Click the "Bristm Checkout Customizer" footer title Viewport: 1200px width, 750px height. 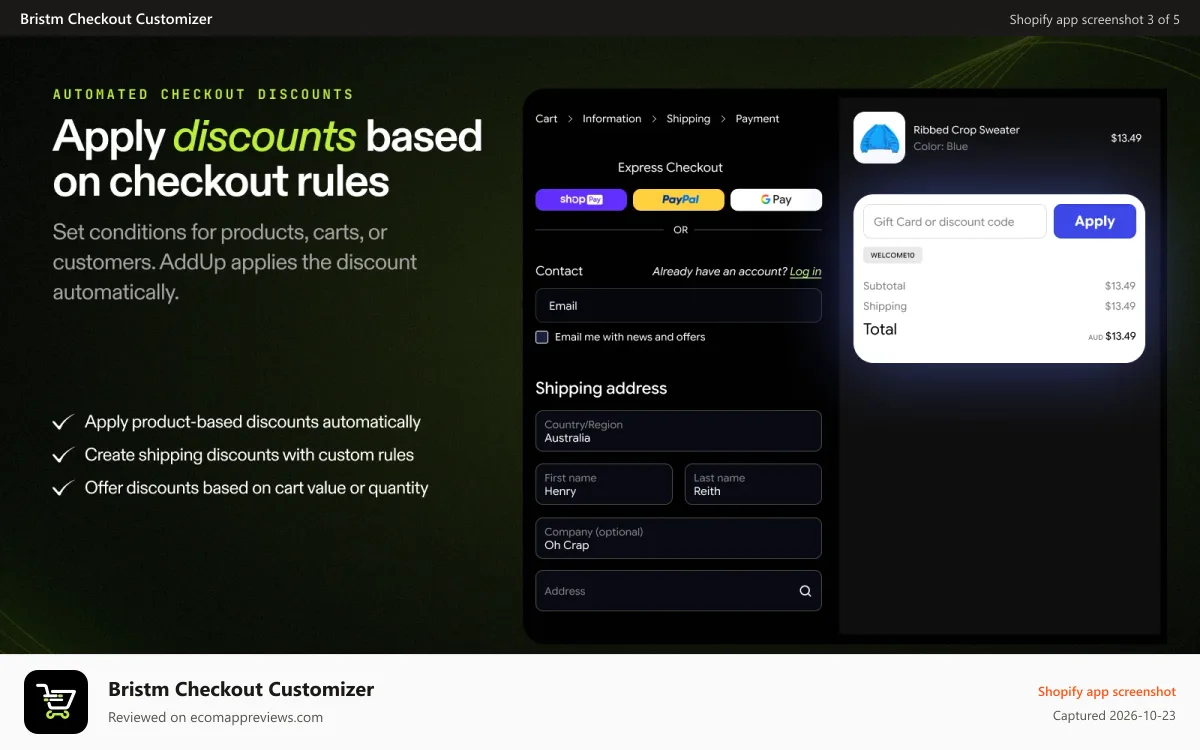point(241,689)
